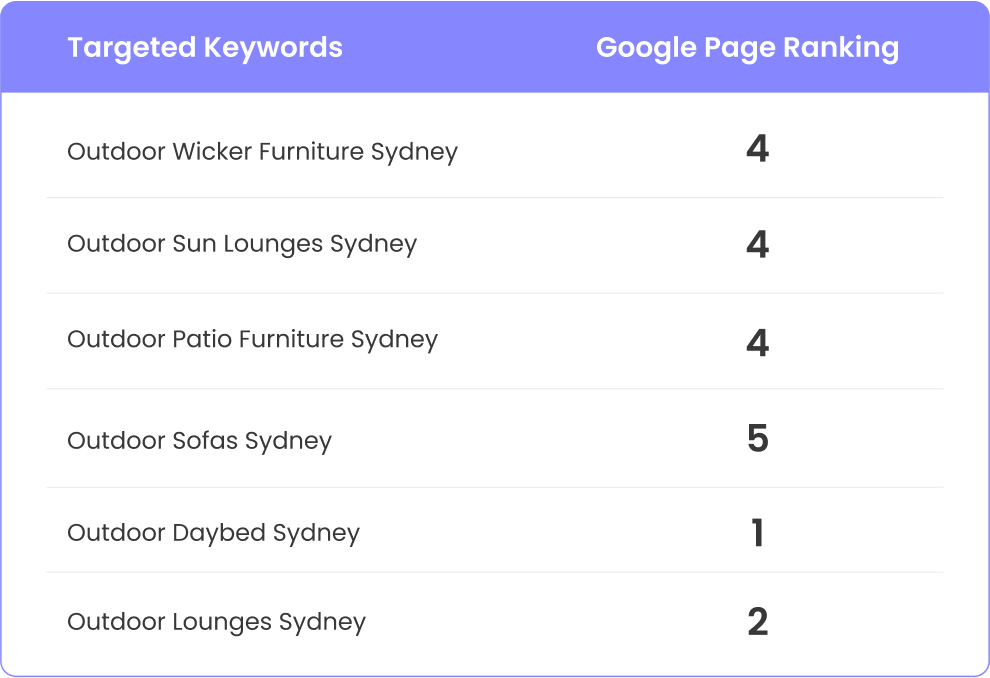Image resolution: width=990 pixels, height=678 pixels.
Task: Click the word Wicker in first row
Action: tap(212, 152)
